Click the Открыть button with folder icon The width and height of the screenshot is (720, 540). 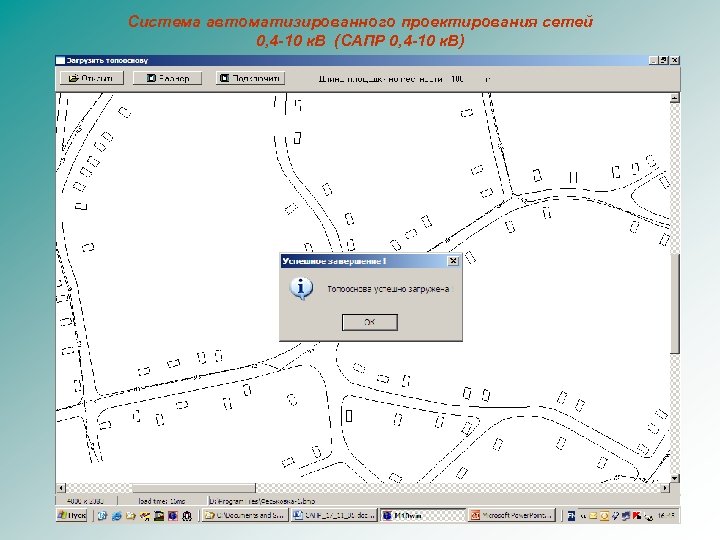[x=92, y=78]
